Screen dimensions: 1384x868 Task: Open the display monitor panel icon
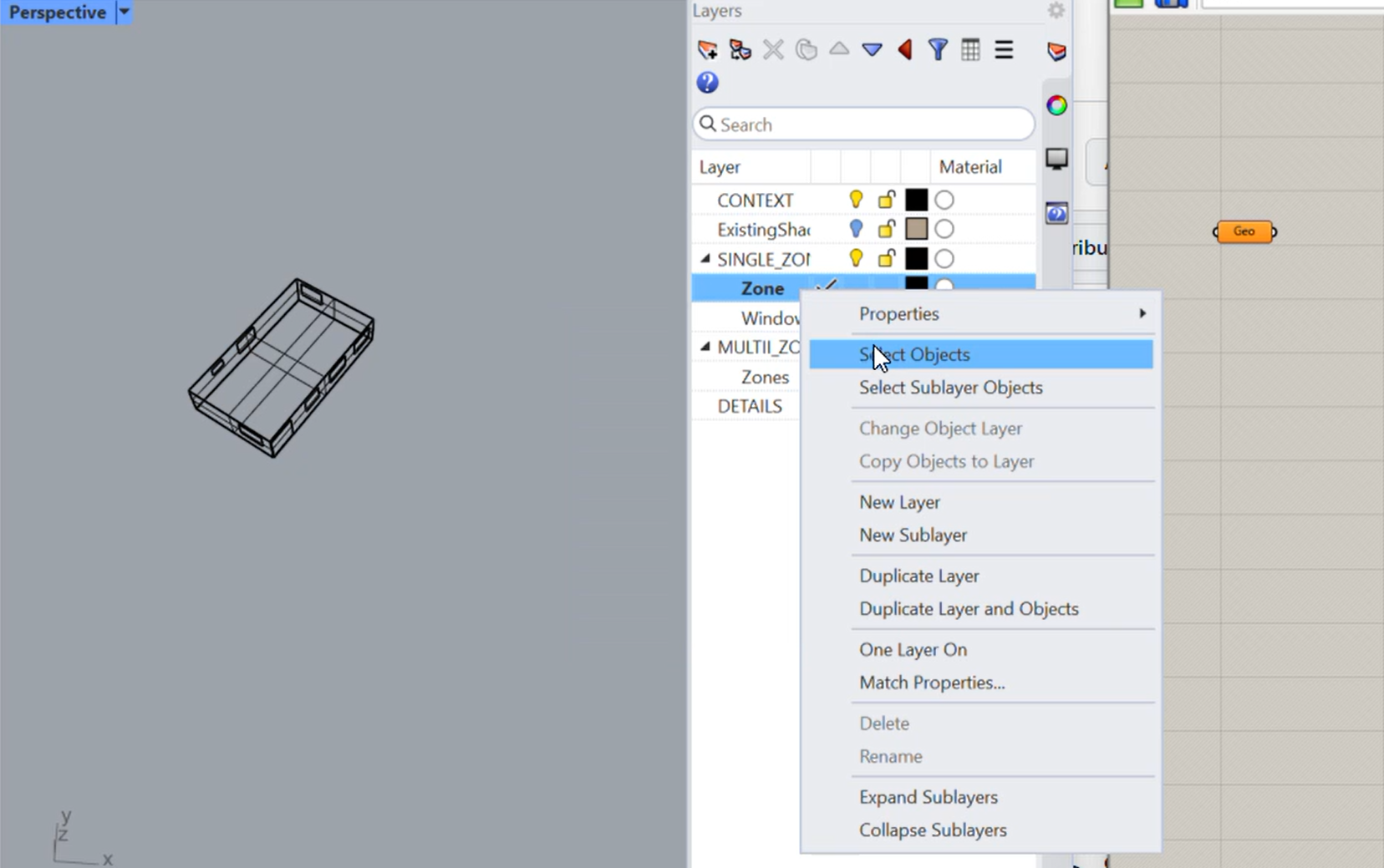tap(1056, 159)
